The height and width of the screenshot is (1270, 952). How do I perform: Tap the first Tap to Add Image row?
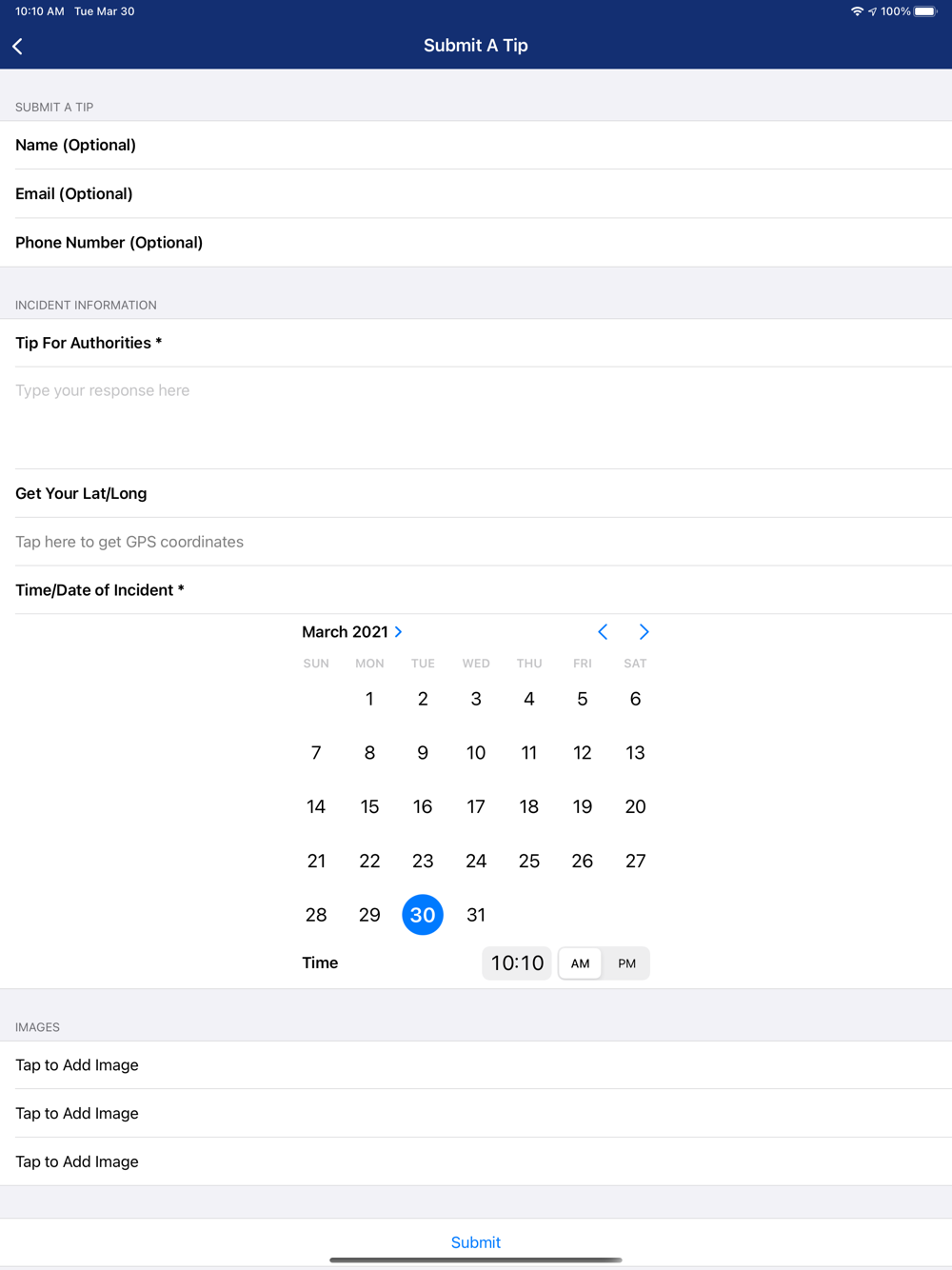pyautogui.click(x=476, y=1064)
